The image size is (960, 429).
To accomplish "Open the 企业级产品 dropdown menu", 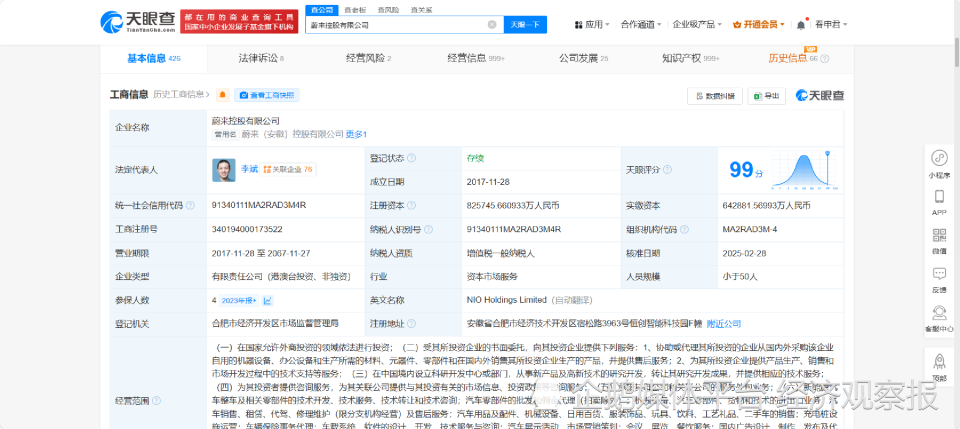I will [x=697, y=24].
